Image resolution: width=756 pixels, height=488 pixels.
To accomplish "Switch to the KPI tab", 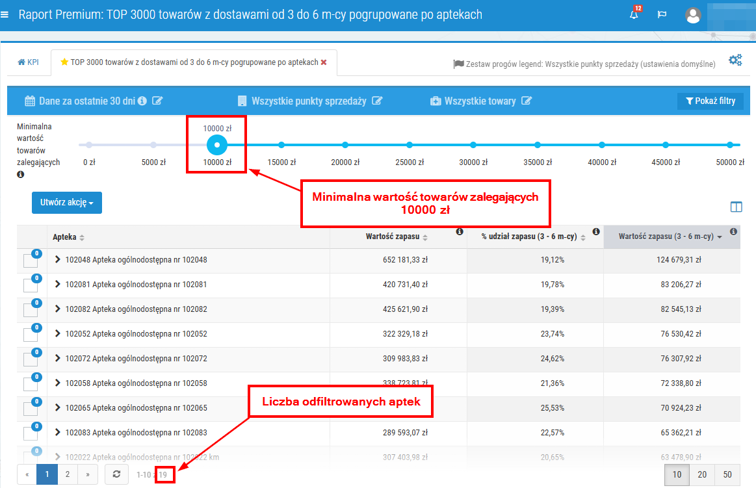I will 27,62.
